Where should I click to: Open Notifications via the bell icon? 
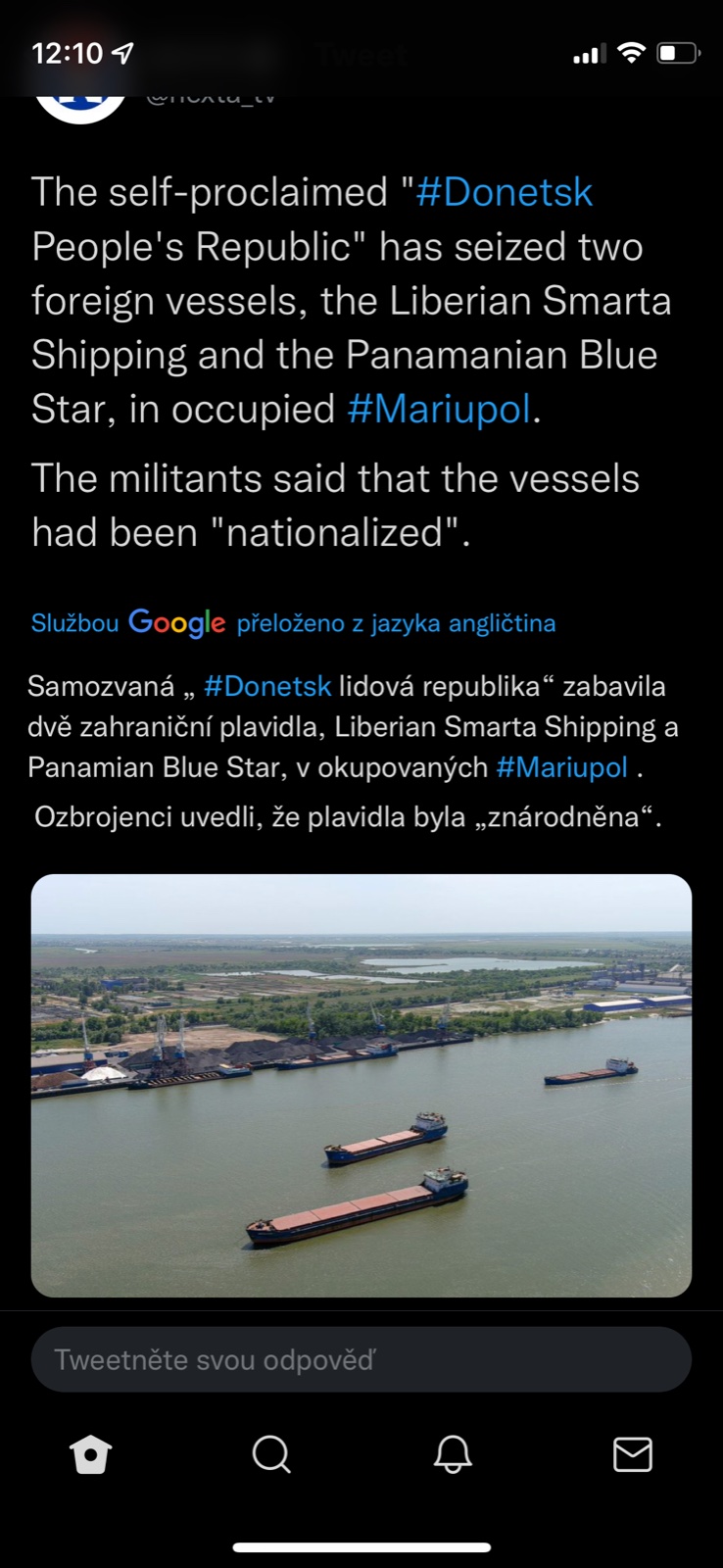click(x=453, y=1454)
